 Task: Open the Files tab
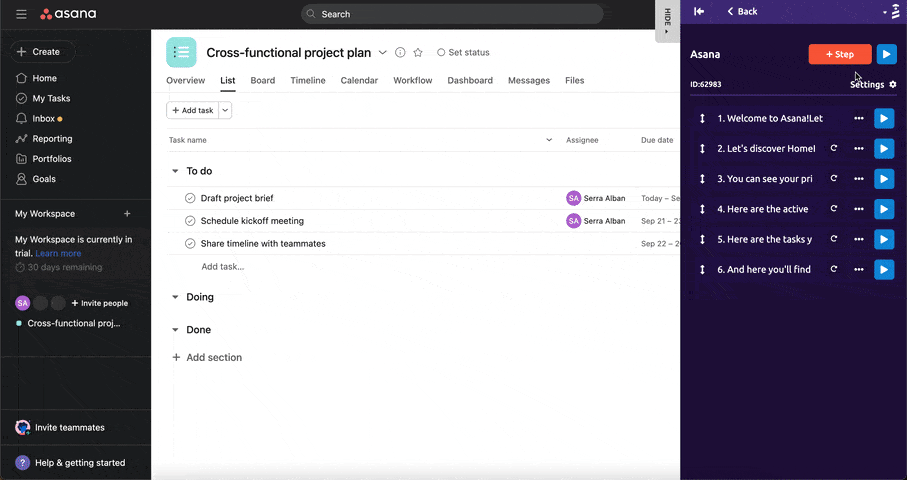coord(574,80)
